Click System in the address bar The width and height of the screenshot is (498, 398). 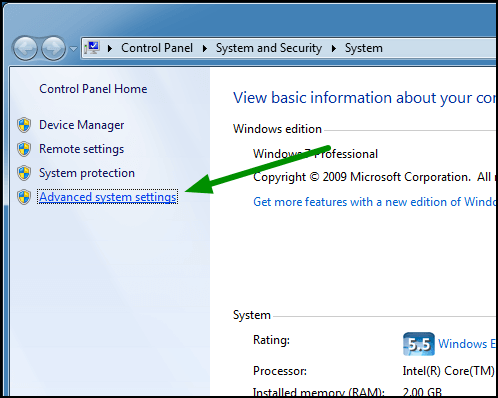coord(364,48)
